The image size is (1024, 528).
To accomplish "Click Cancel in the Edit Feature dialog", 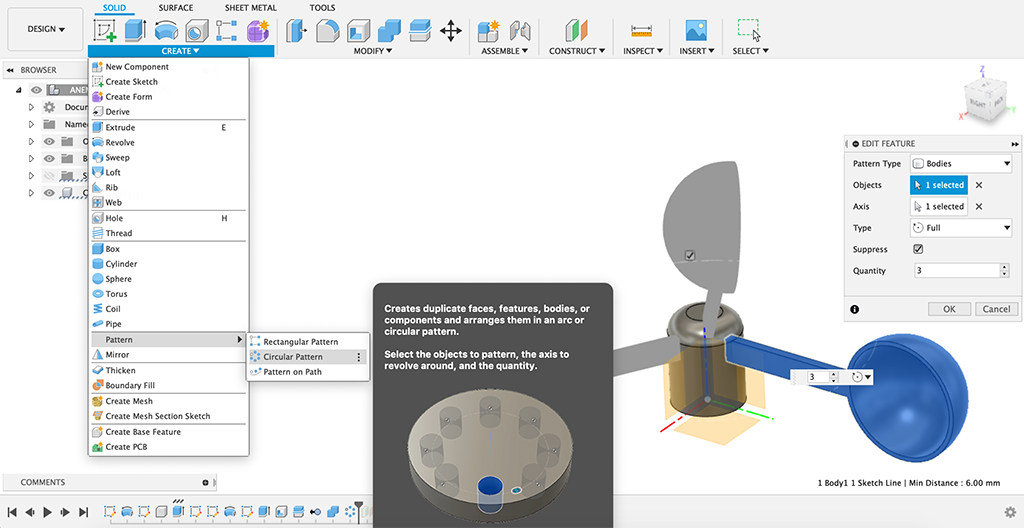I will [x=996, y=309].
